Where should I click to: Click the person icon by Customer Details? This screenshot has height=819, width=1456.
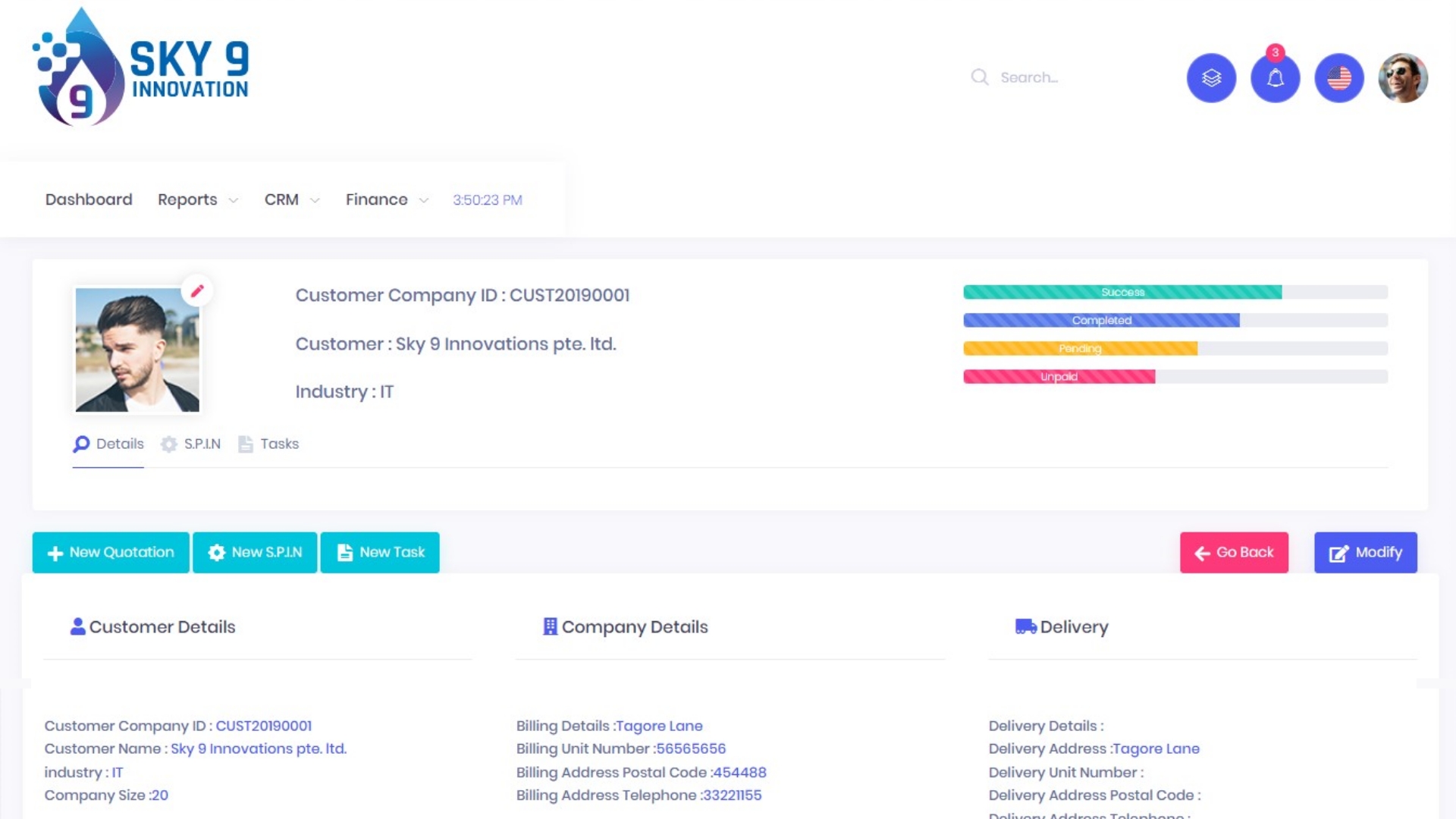pos(77,626)
